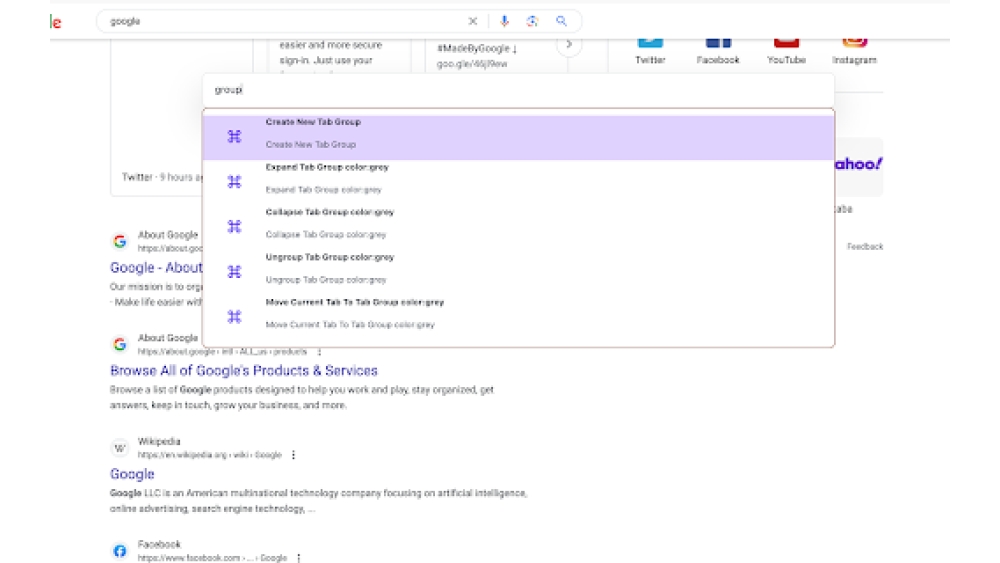1000x563 pixels.
Task: Open options menu for Wikipedia result
Action: point(293,455)
